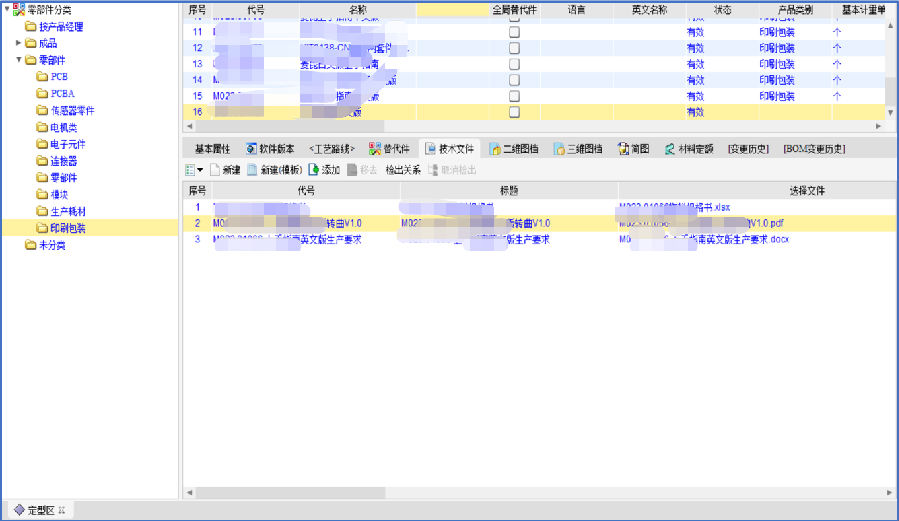Click the lower table's horizontal scroll-left arrow
Viewport: 899px width, 521px height.
tap(190, 493)
